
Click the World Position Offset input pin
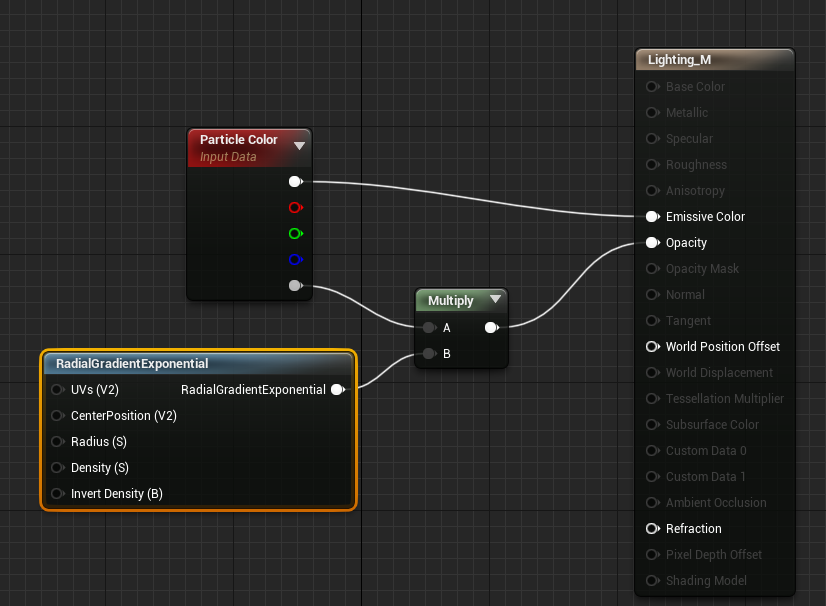point(653,347)
